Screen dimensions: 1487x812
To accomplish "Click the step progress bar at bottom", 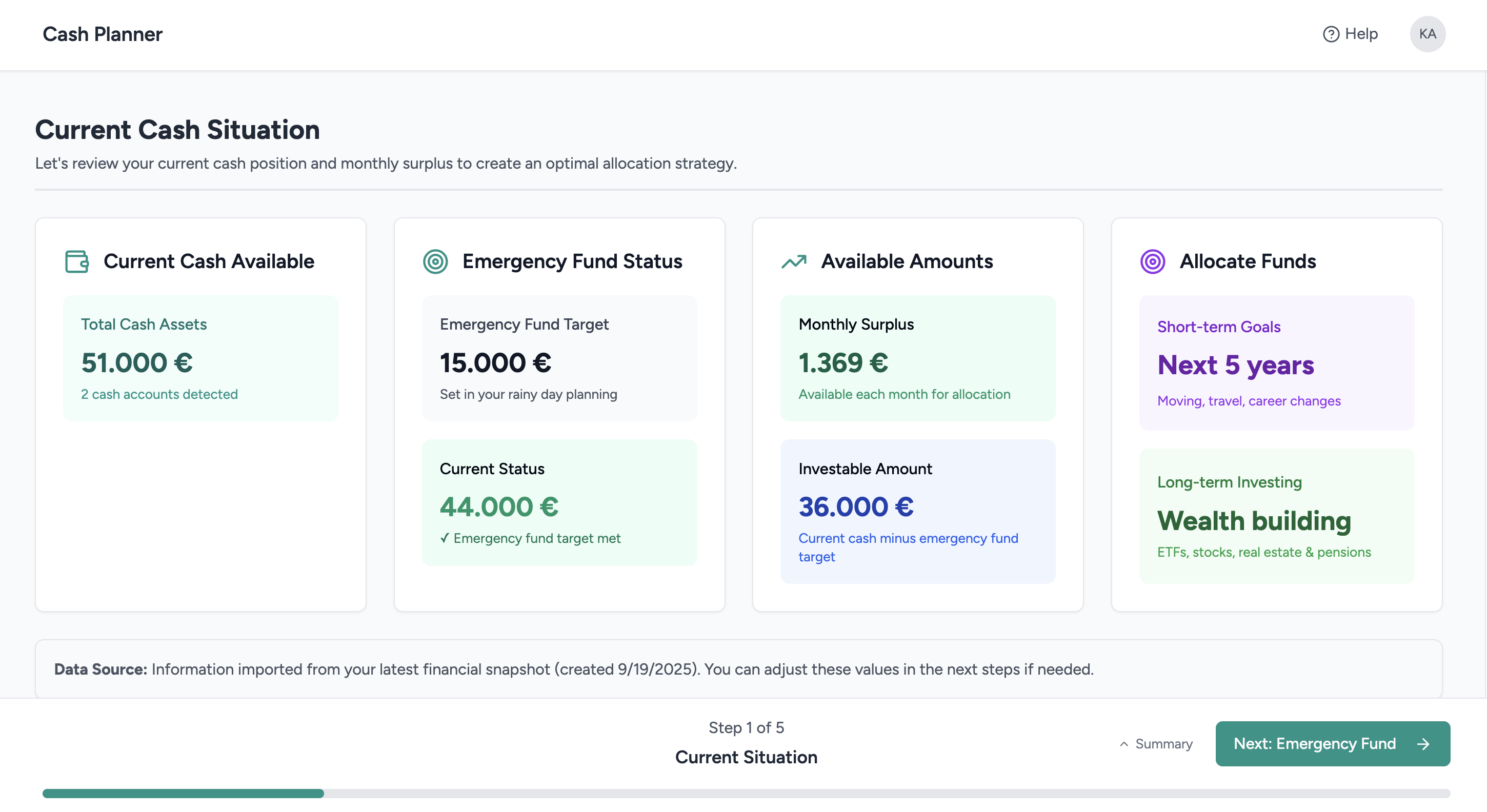I will tap(746, 793).
